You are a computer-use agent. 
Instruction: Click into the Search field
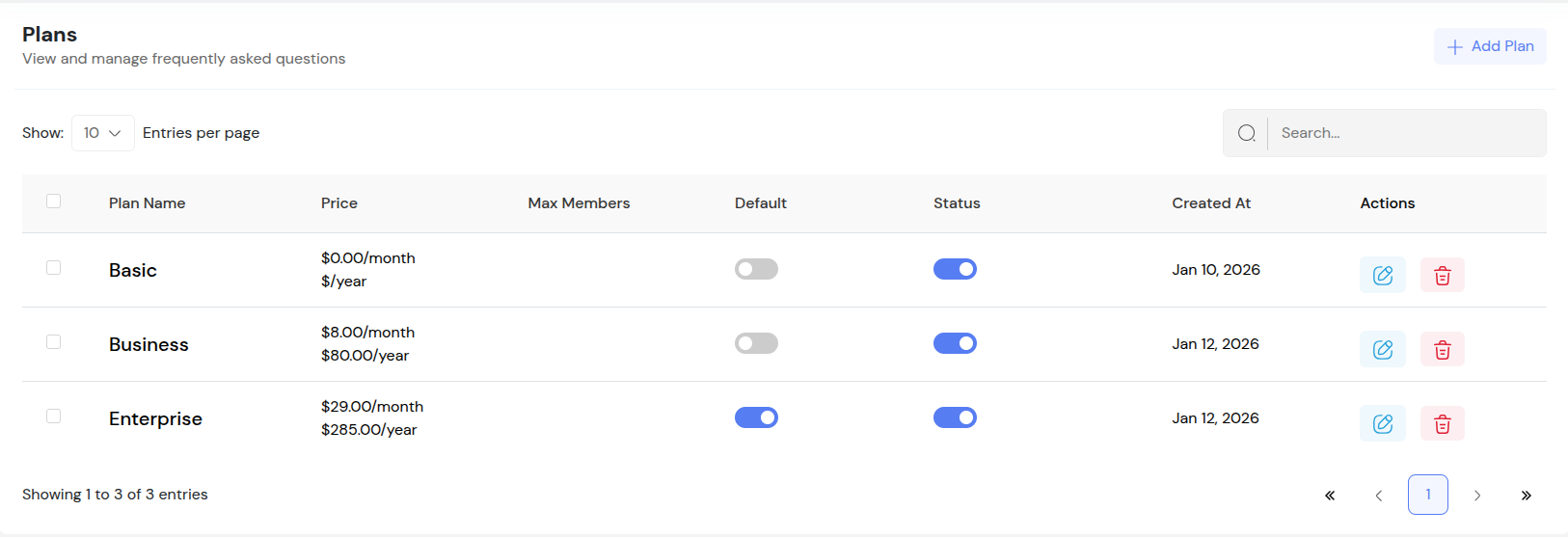click(x=1404, y=133)
